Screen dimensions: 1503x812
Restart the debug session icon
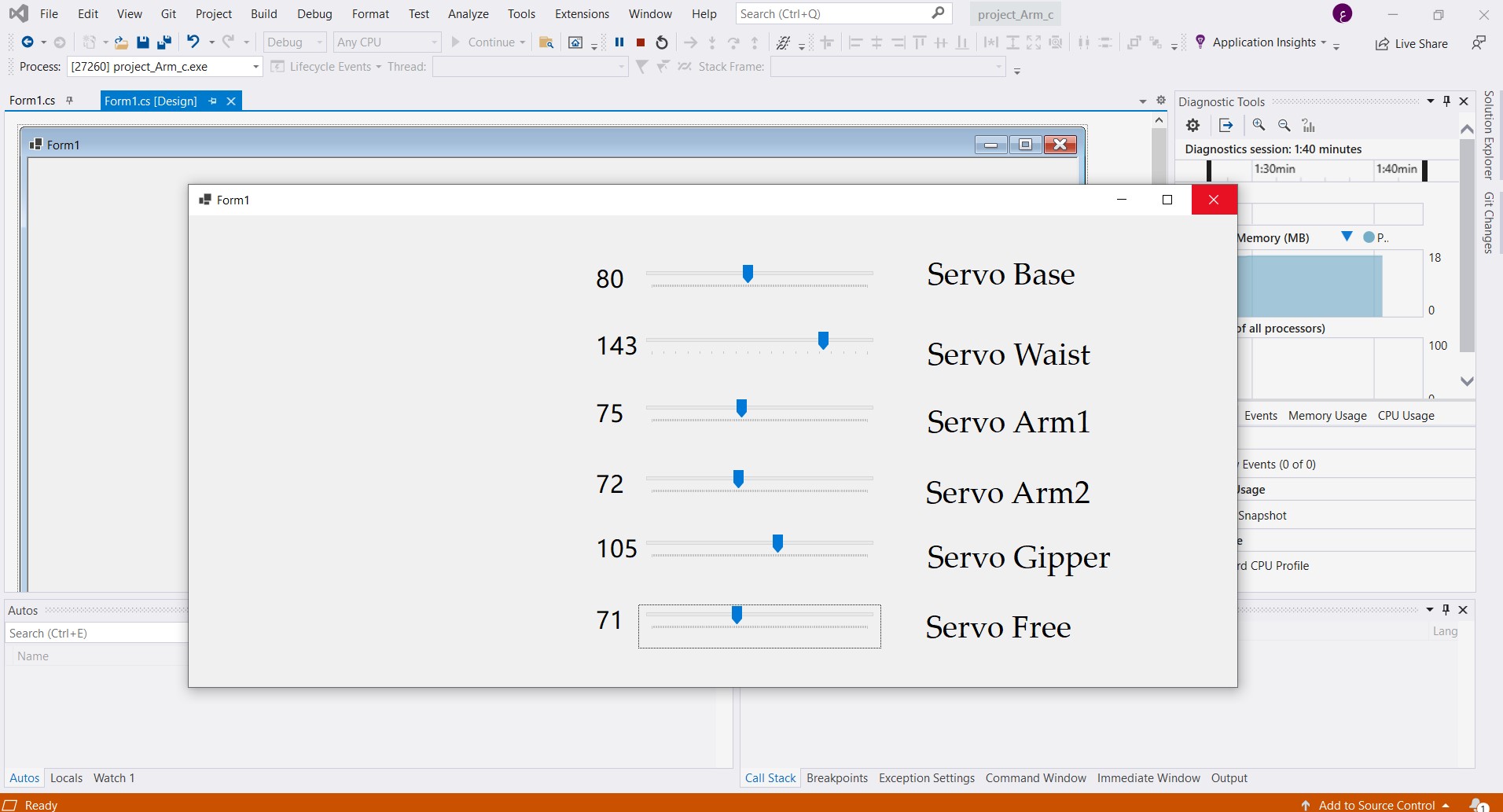coord(662,42)
